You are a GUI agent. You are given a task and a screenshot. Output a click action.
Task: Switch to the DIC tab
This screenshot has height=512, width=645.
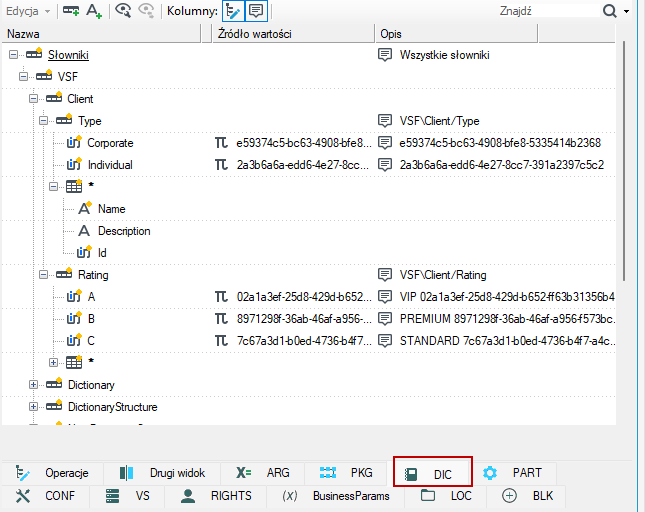pyautogui.click(x=433, y=472)
